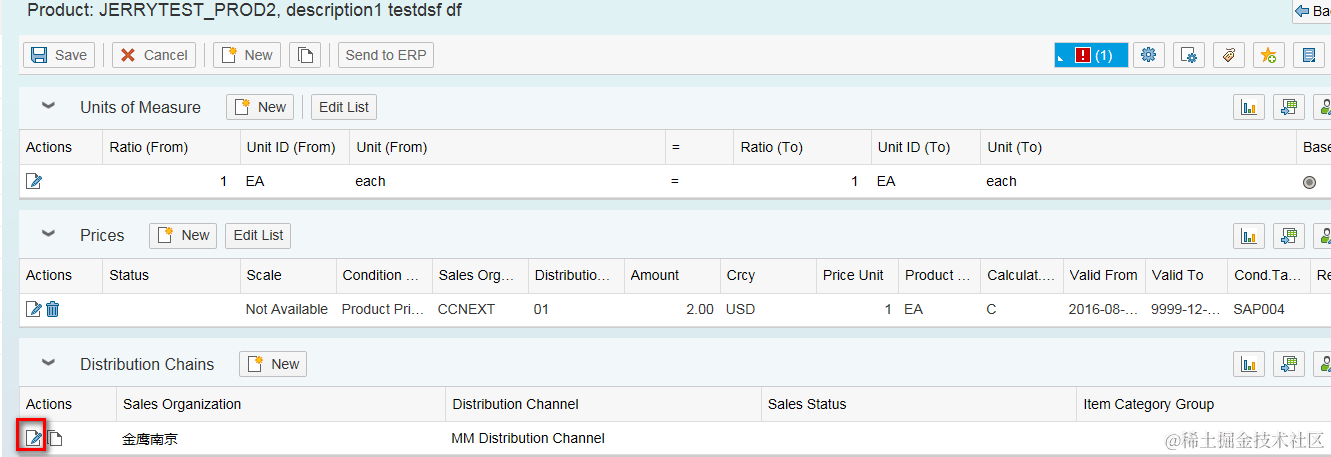Select the base unit radio button
Viewport: 1331px width, 457px height.
point(1309,182)
